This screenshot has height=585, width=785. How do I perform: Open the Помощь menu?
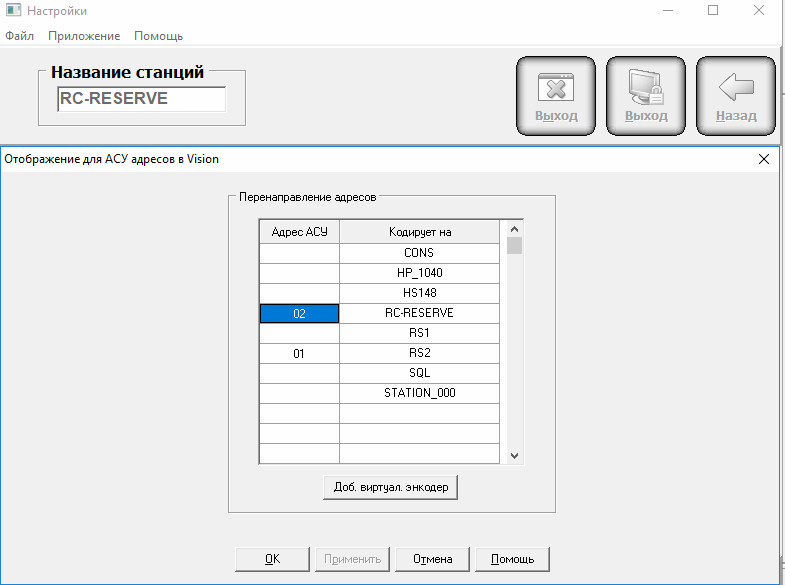158,36
